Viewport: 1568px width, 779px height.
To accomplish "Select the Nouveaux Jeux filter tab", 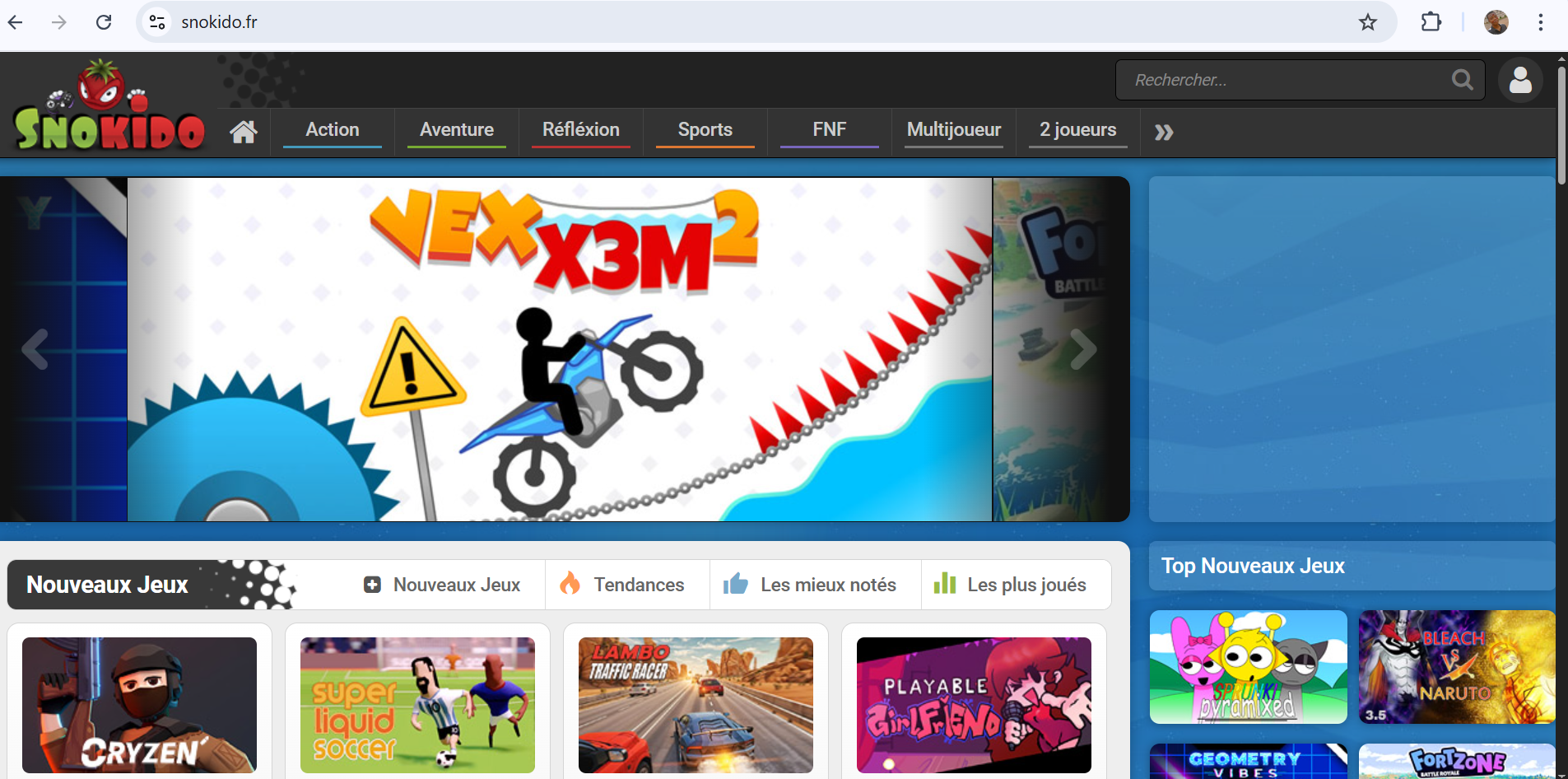I will tap(442, 585).
